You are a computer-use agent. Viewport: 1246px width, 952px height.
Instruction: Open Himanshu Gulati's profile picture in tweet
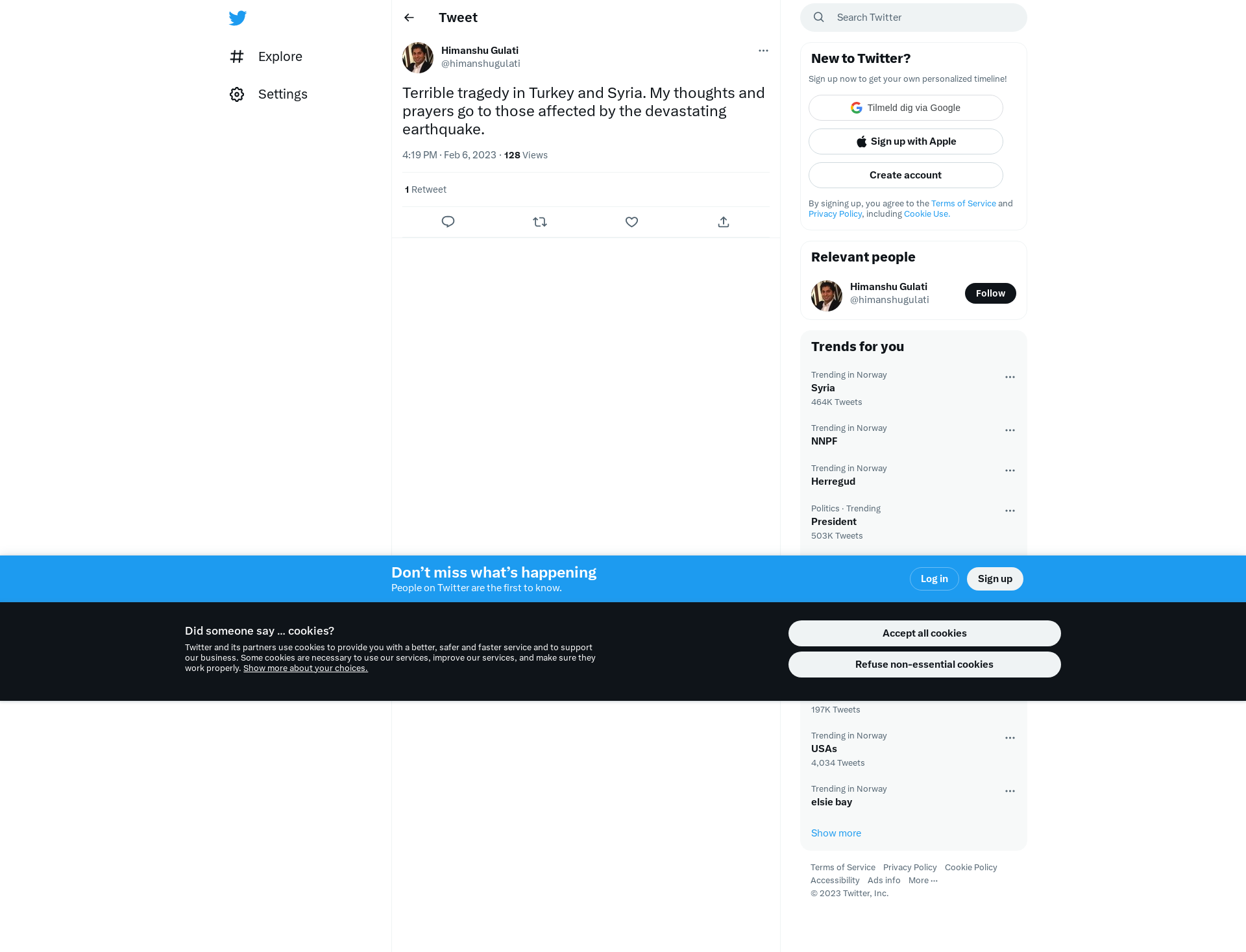tap(418, 58)
